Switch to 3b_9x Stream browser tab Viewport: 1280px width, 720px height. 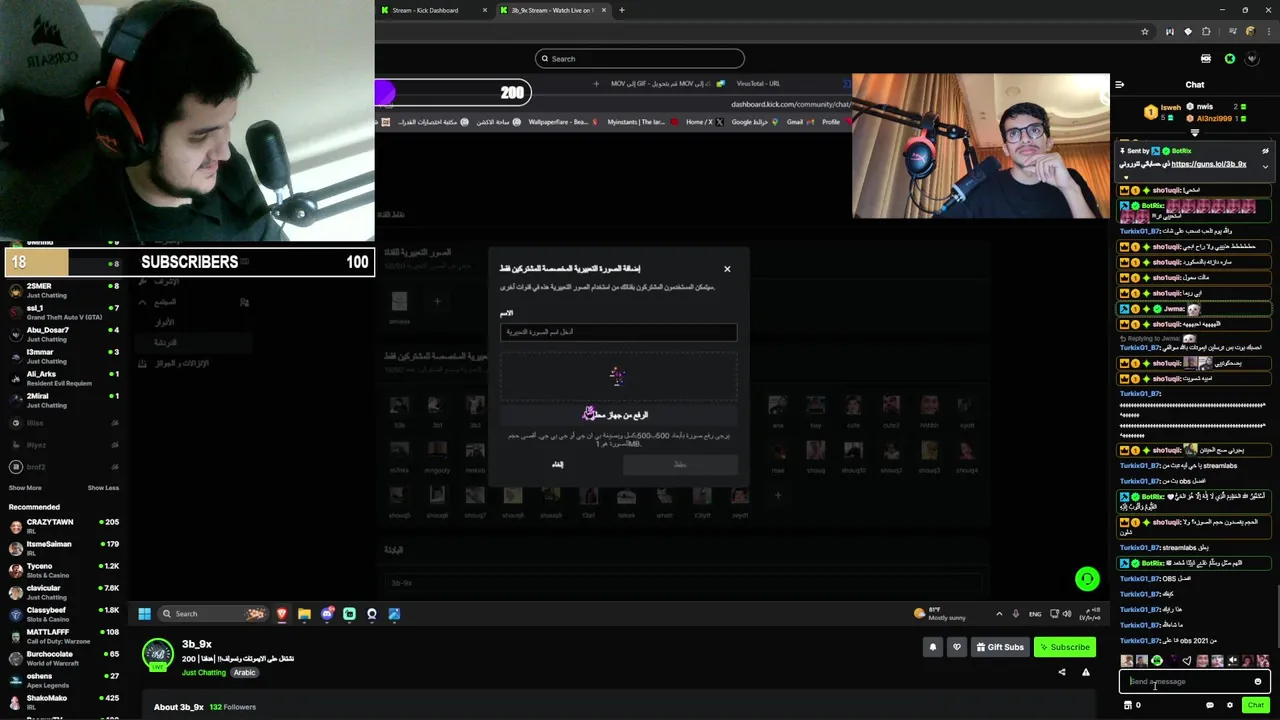click(x=553, y=10)
